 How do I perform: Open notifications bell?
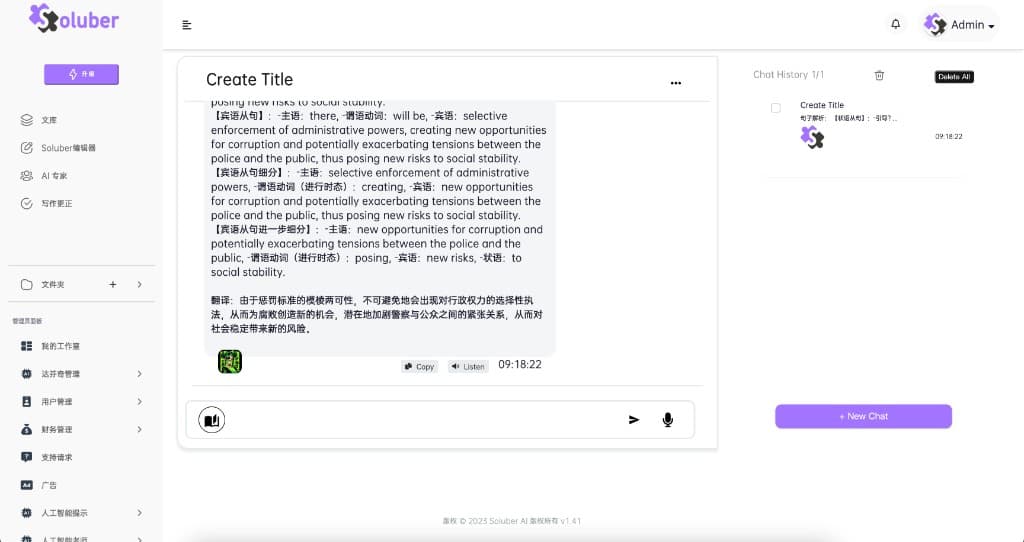click(x=895, y=24)
